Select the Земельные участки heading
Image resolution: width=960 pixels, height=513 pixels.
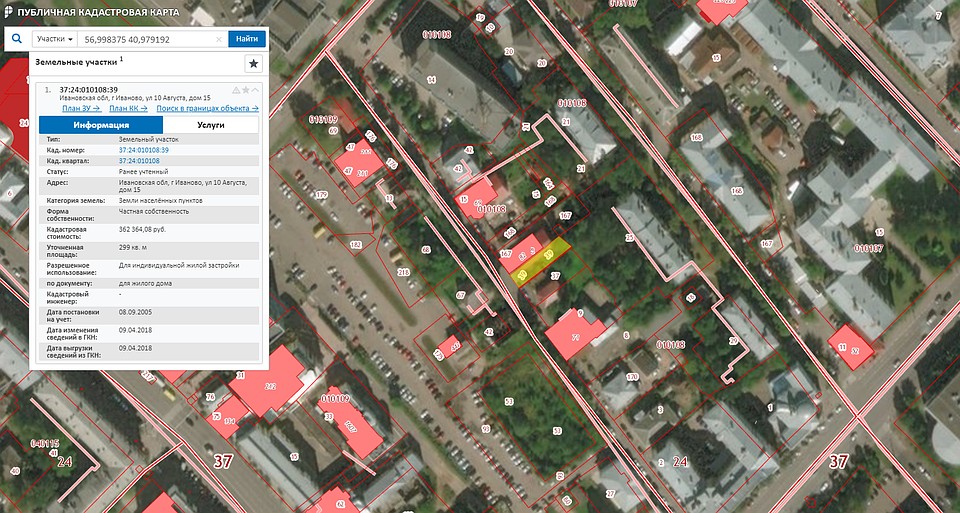(77, 62)
